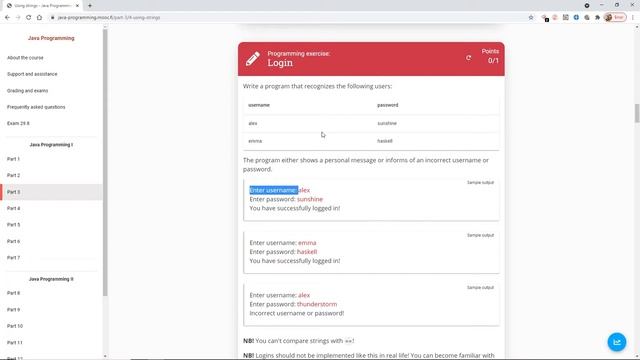Reload the page with the reload icon

tap(29, 18)
